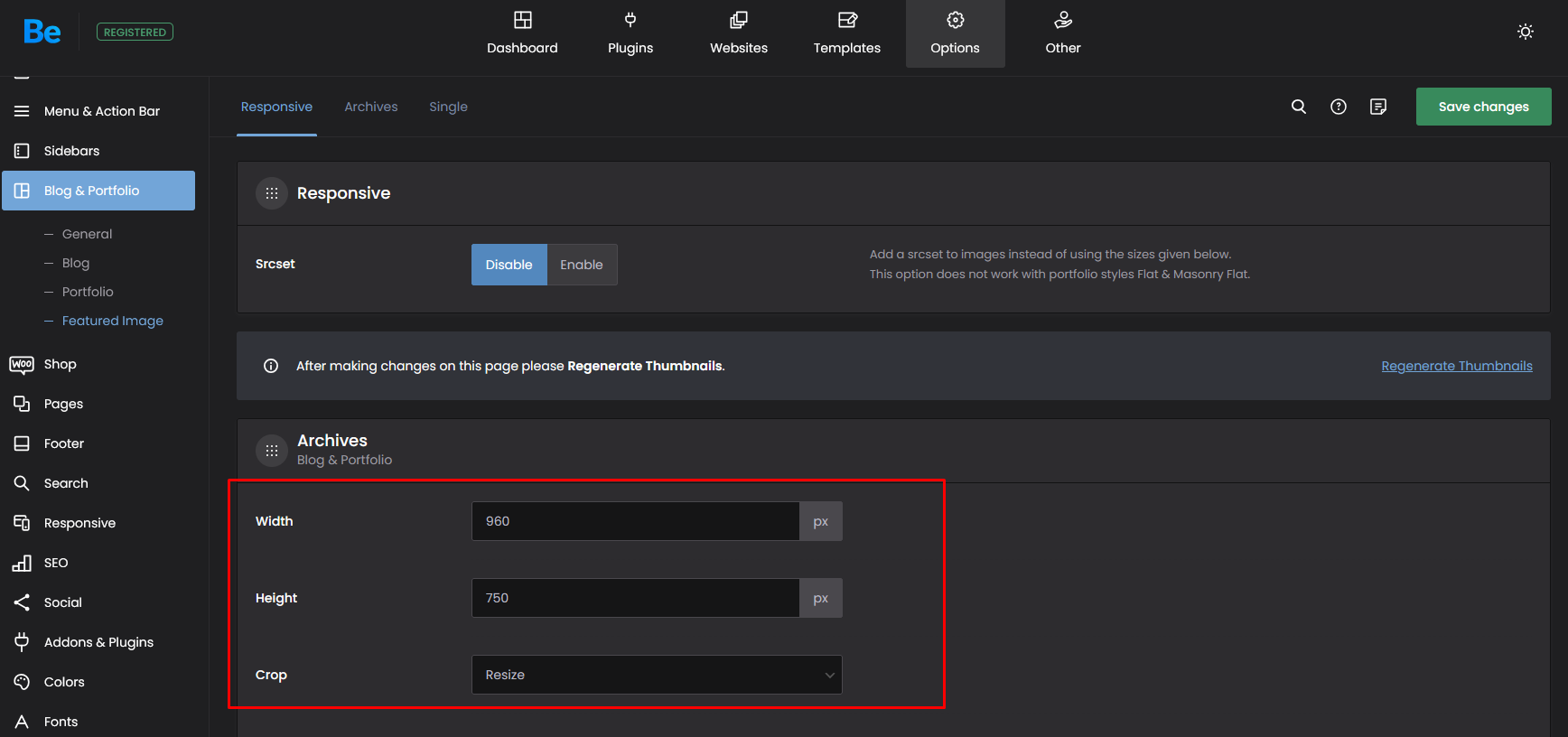Toggle light mode sun icon
Screen dimensions: 1568x737
[x=1526, y=32]
